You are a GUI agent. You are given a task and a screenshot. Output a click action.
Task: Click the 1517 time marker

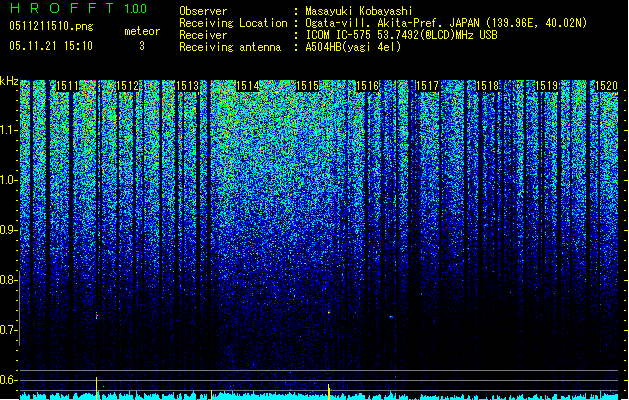427,86
